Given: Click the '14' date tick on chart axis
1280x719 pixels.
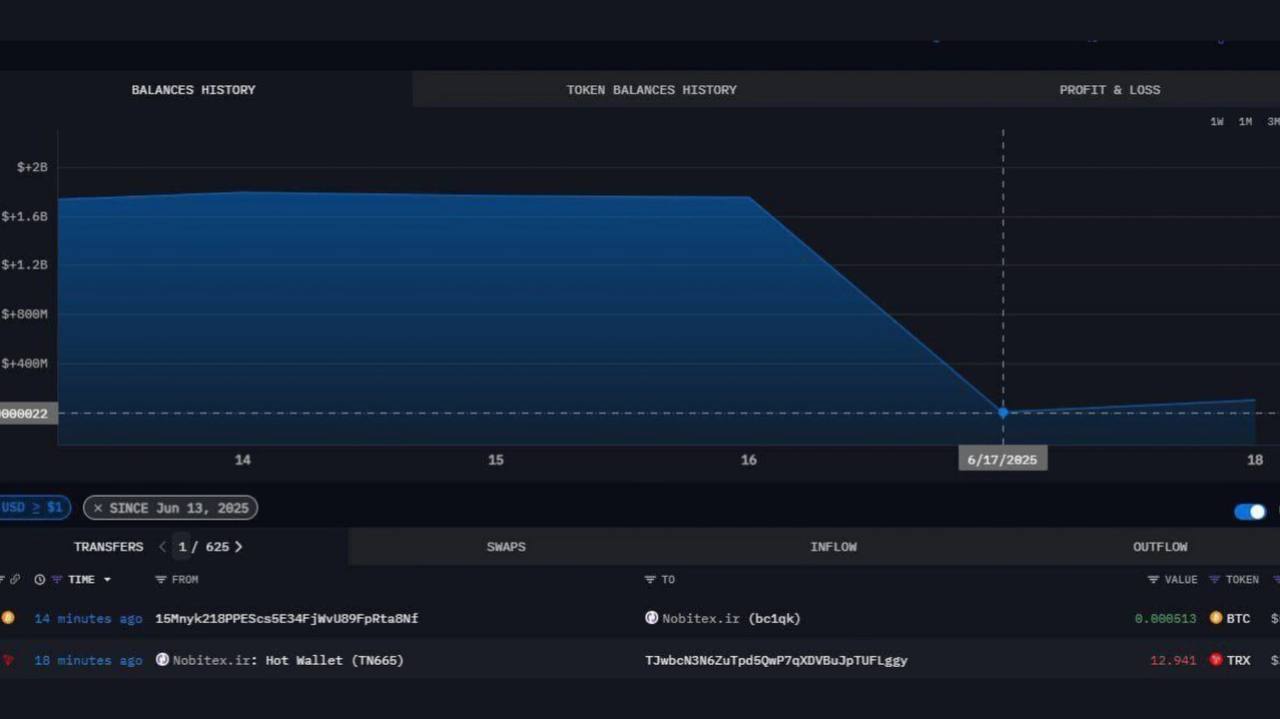Looking at the screenshot, I should pyautogui.click(x=243, y=460).
